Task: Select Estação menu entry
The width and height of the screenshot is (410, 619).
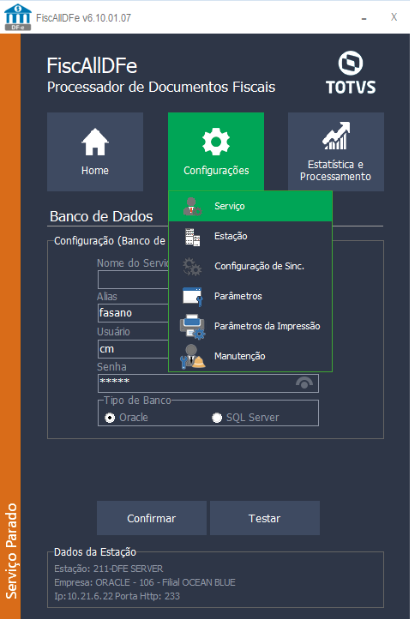Action: tap(251, 236)
